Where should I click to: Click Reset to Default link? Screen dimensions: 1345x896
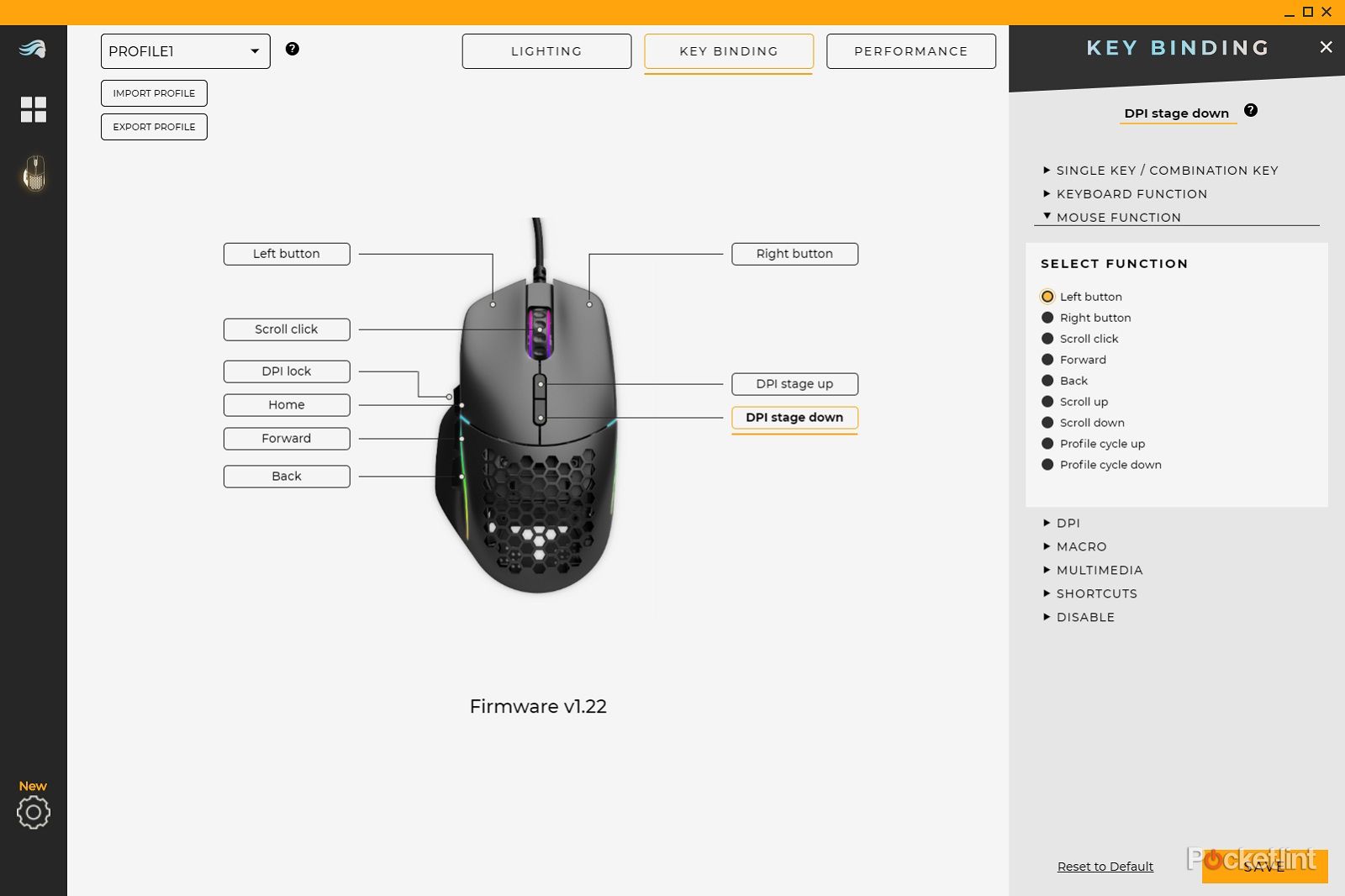pos(1105,867)
